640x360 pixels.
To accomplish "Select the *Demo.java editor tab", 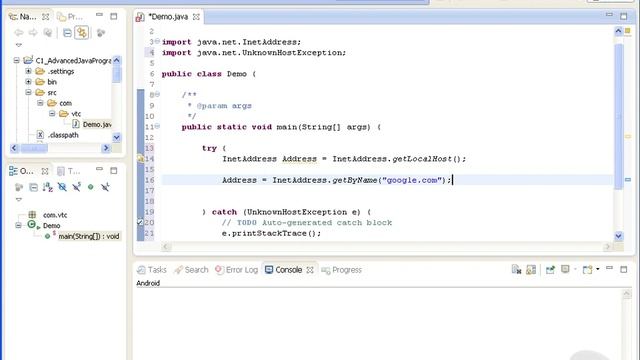I will point(167,17).
